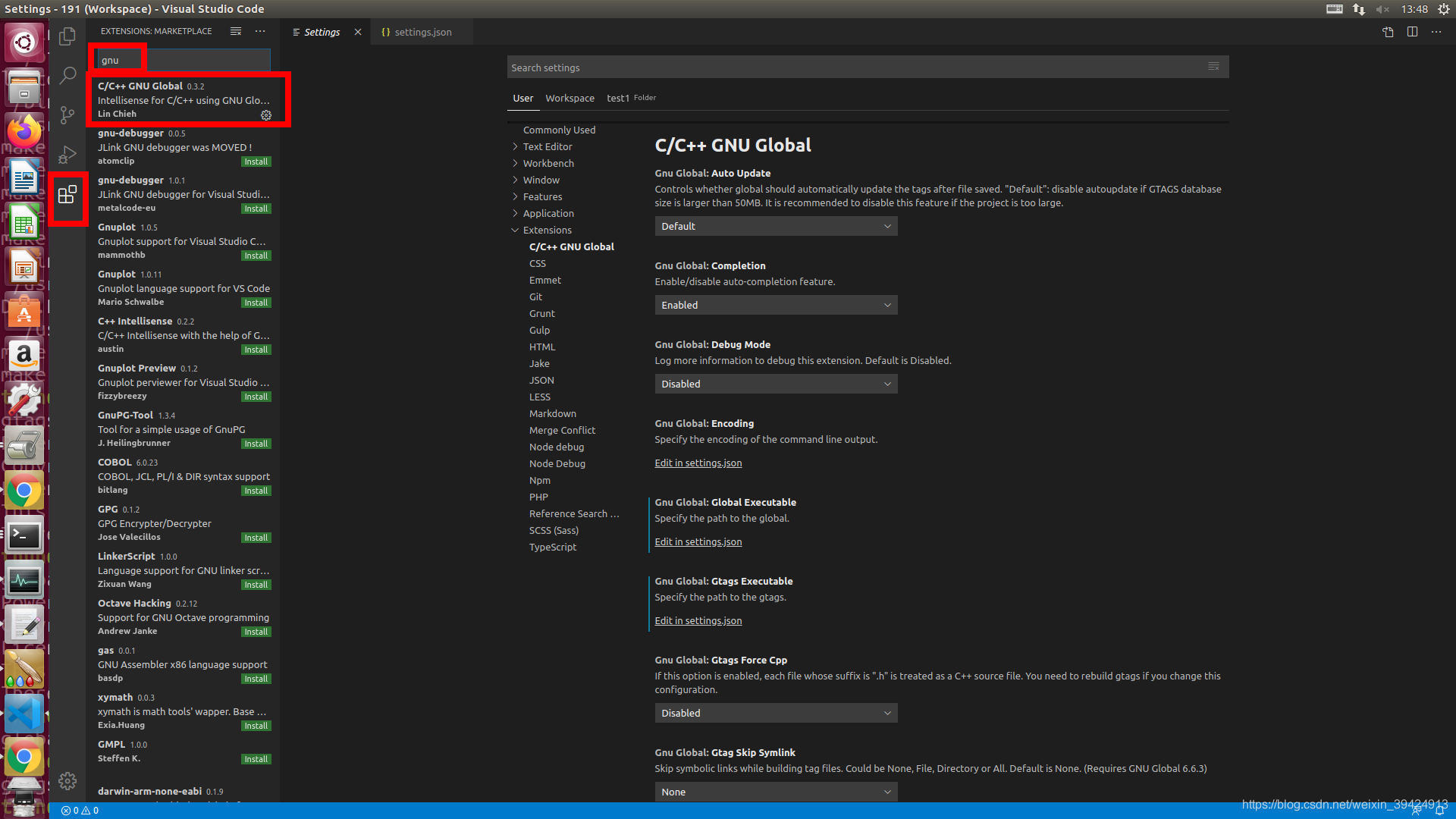Toggle Gnu Global Completion to Enabled
Viewport: 1456px width, 819px height.
[775, 305]
